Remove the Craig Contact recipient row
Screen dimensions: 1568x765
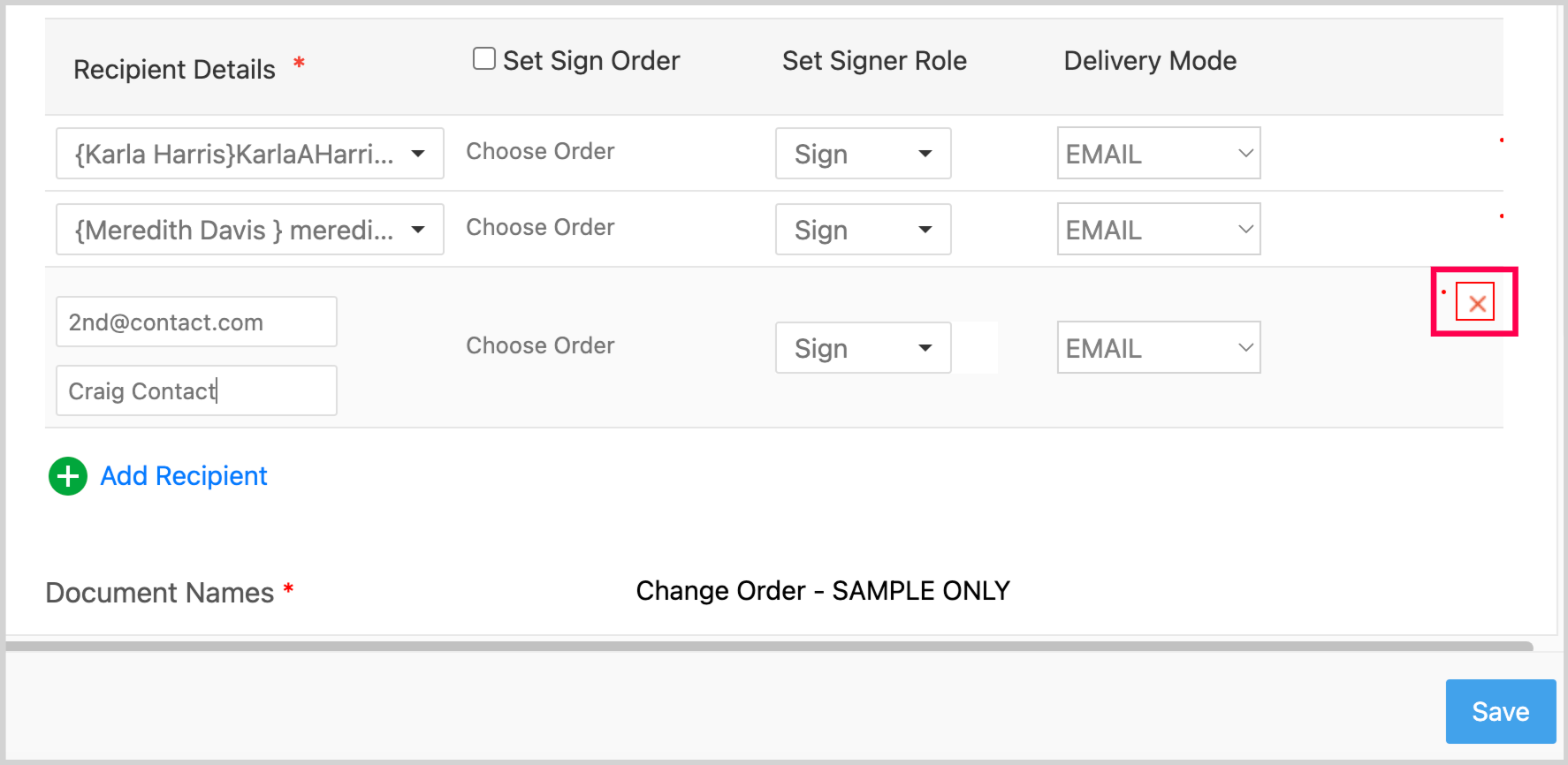click(1475, 304)
